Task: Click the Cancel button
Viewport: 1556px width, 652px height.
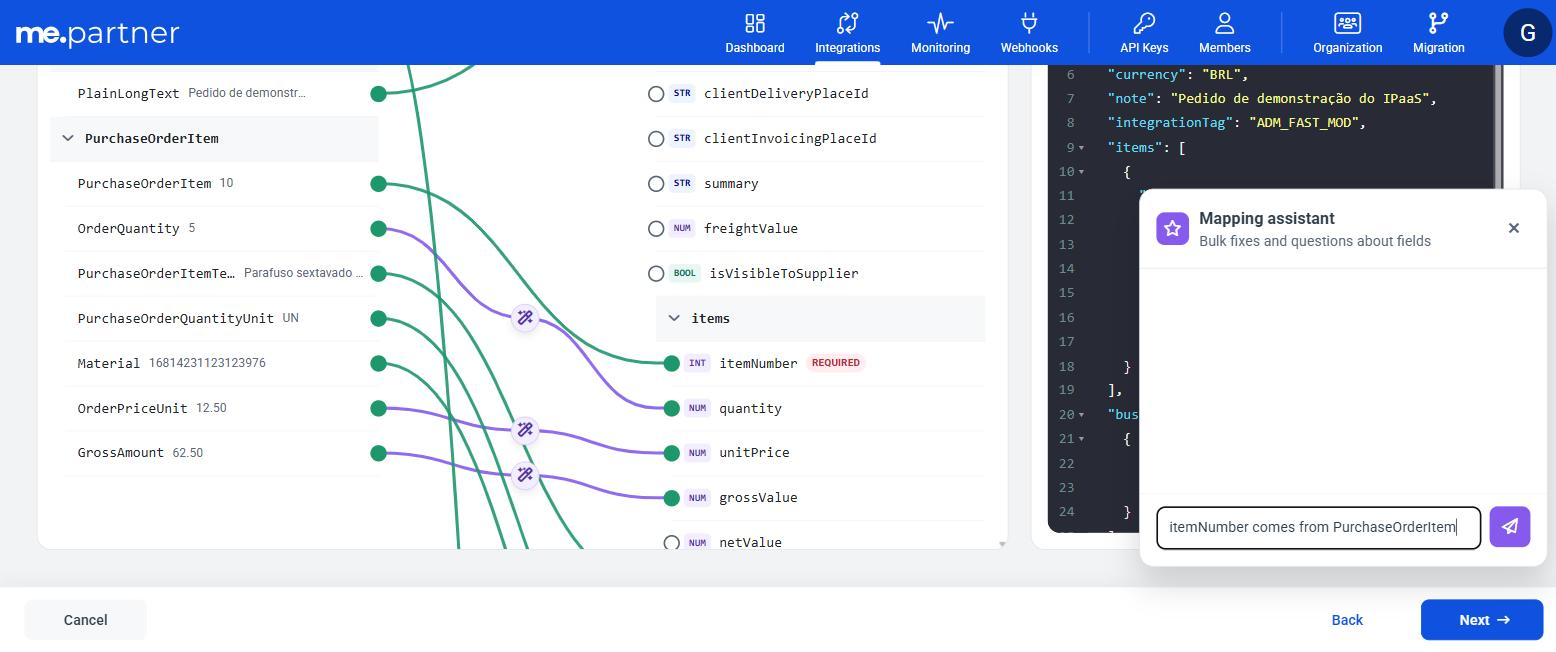Action: point(85,620)
